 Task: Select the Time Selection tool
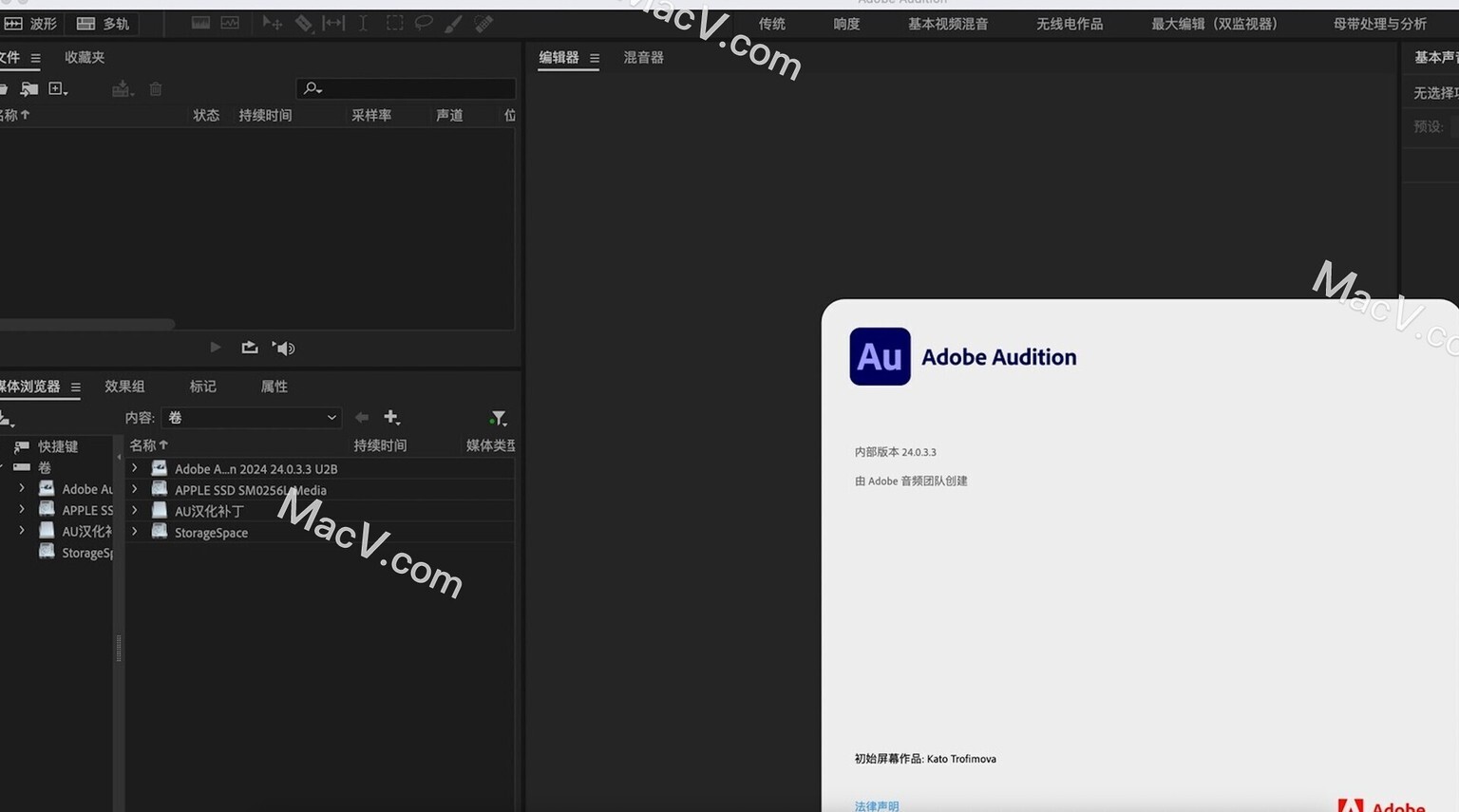[x=363, y=23]
